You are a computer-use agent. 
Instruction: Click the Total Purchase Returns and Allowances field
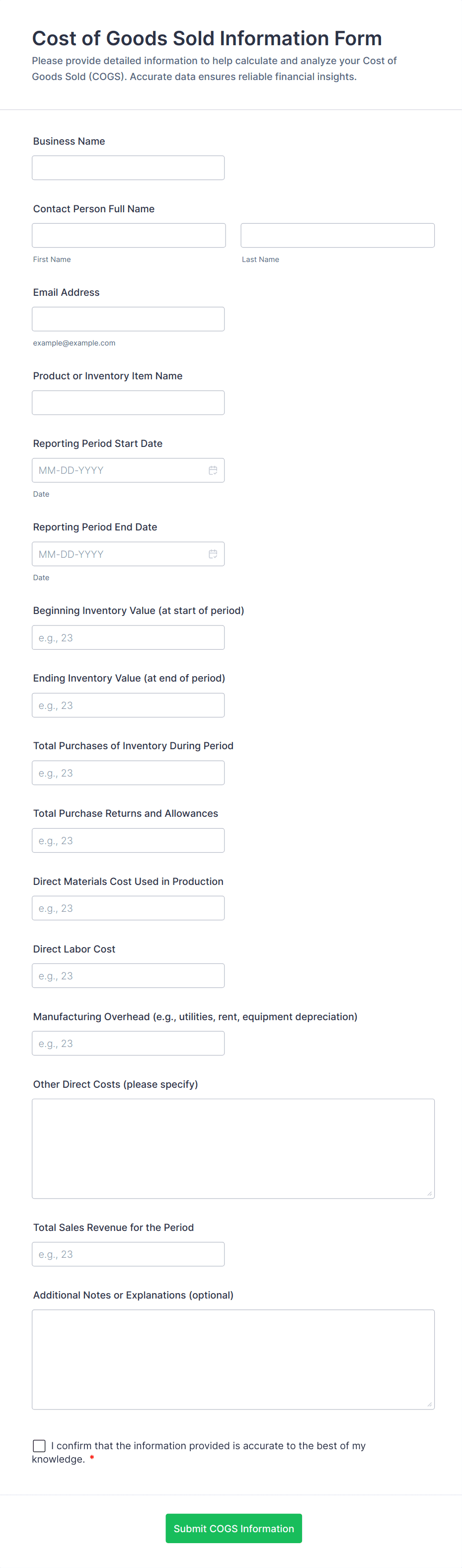128,840
